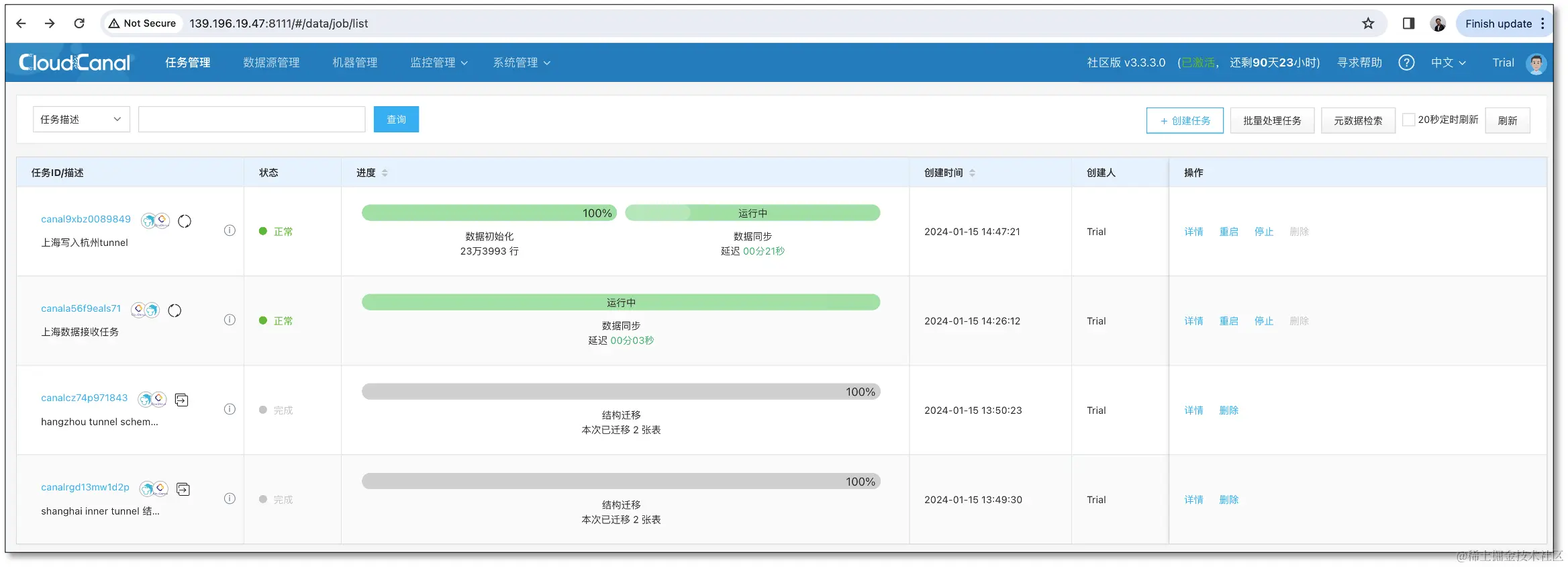This screenshot has height=567, width=1568.
Task: Click the 创建任务 button
Action: 1185,120
